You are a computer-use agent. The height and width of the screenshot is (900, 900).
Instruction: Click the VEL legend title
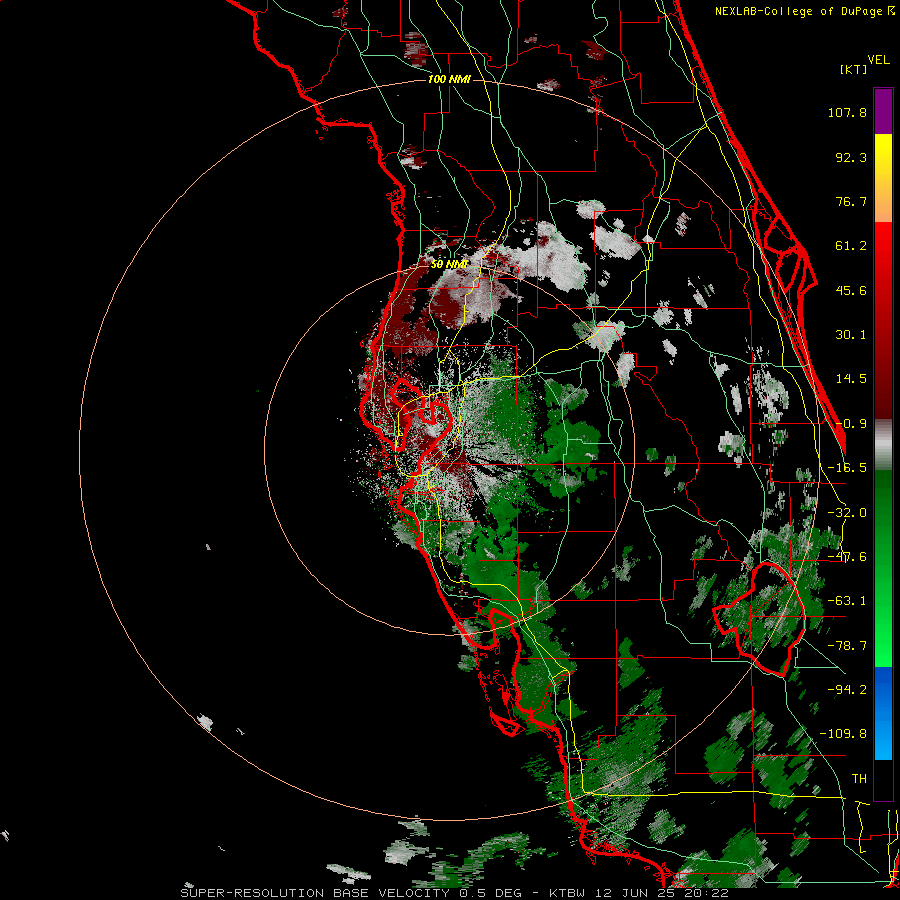(878, 60)
